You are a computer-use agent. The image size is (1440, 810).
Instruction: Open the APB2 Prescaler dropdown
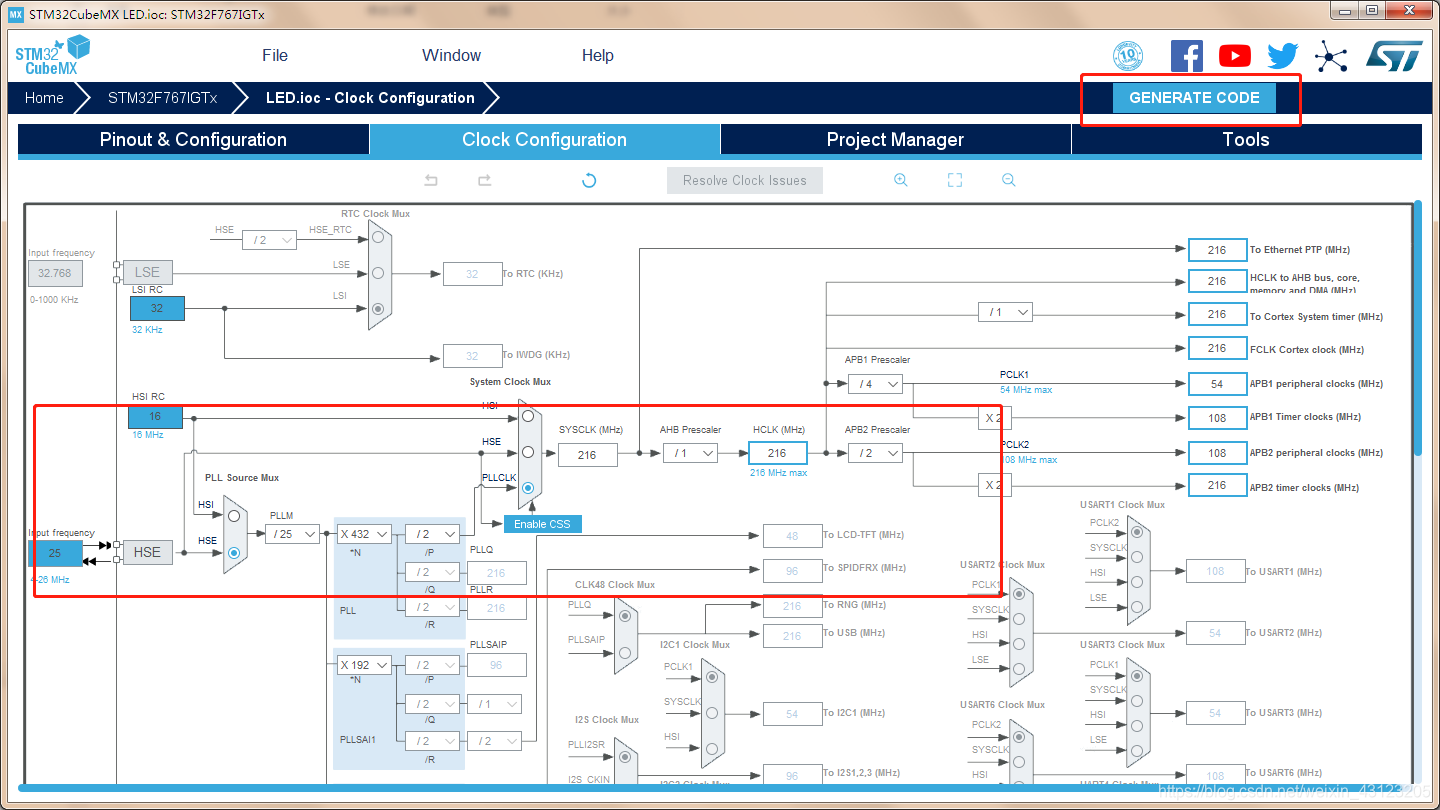[875, 453]
